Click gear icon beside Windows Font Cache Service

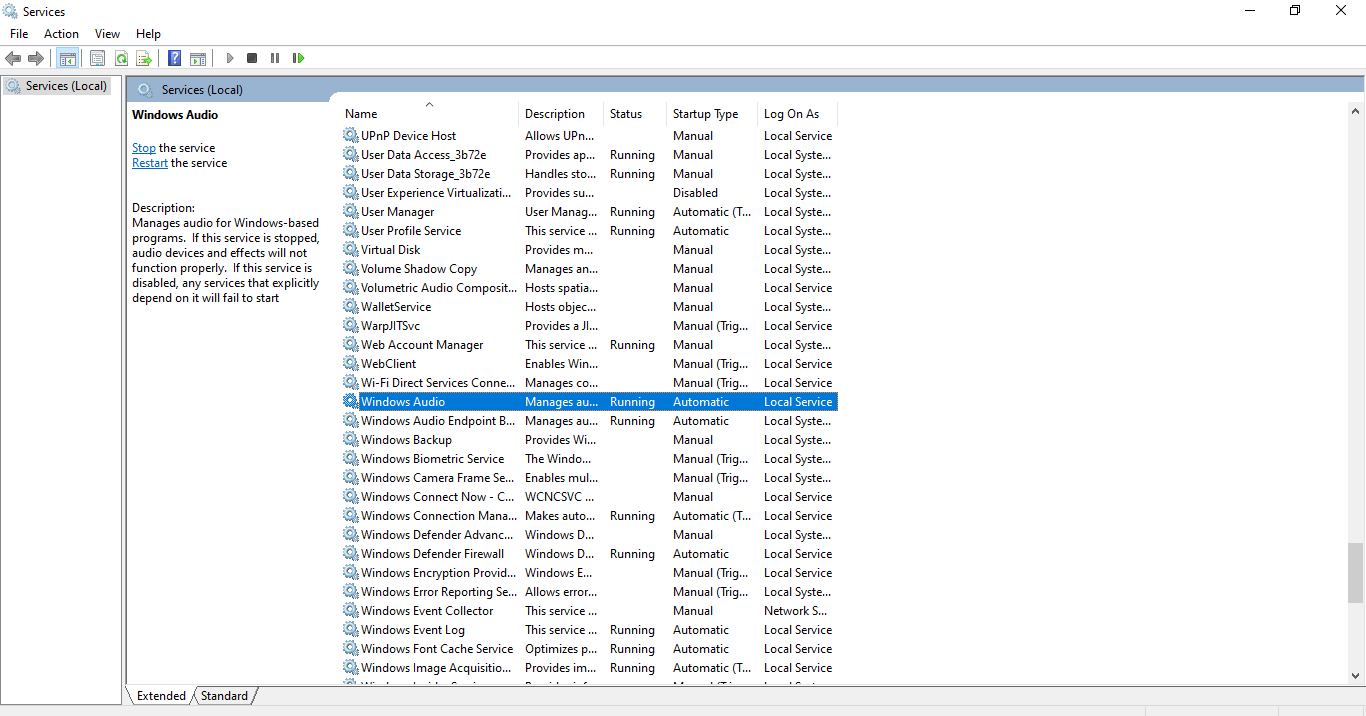pyautogui.click(x=350, y=648)
